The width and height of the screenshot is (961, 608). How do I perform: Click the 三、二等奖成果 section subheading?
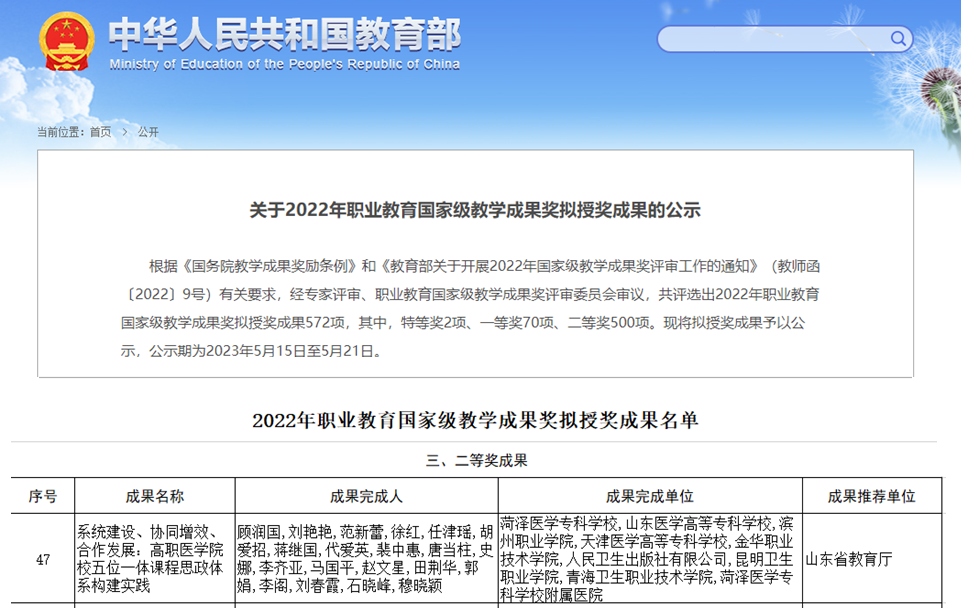pyautogui.click(x=476, y=461)
